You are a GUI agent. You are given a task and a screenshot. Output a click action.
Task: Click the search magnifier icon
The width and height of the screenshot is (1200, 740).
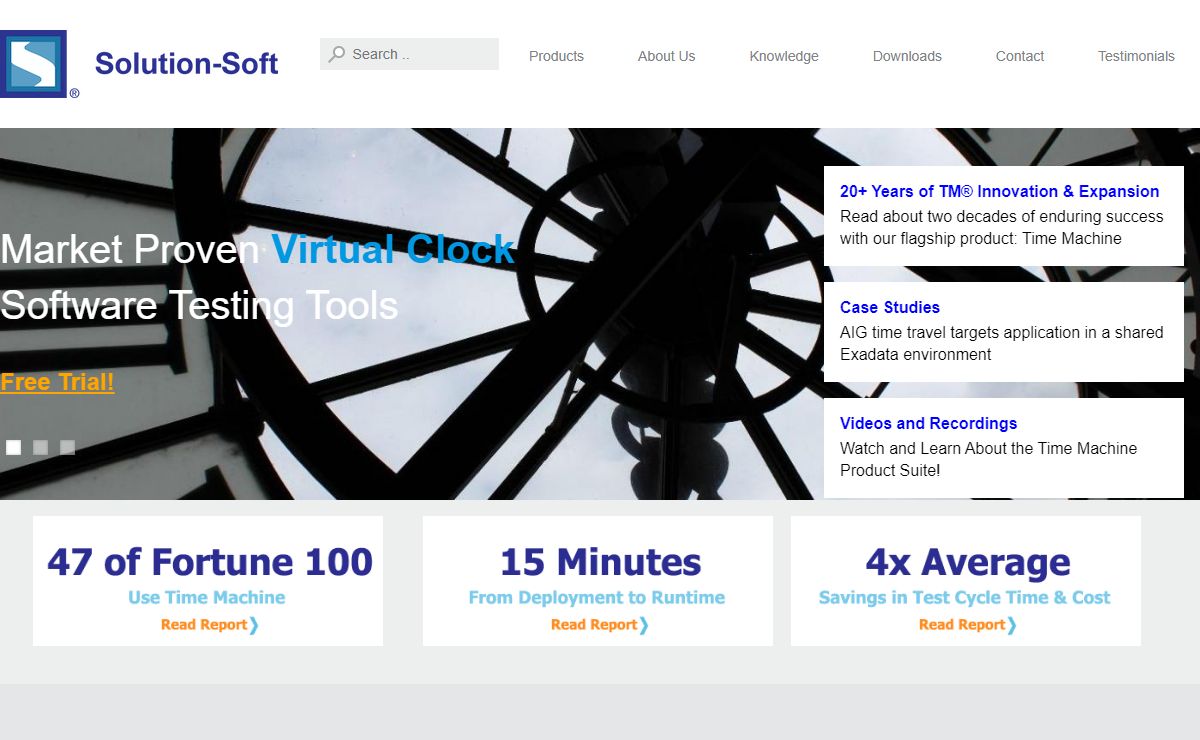(x=337, y=54)
